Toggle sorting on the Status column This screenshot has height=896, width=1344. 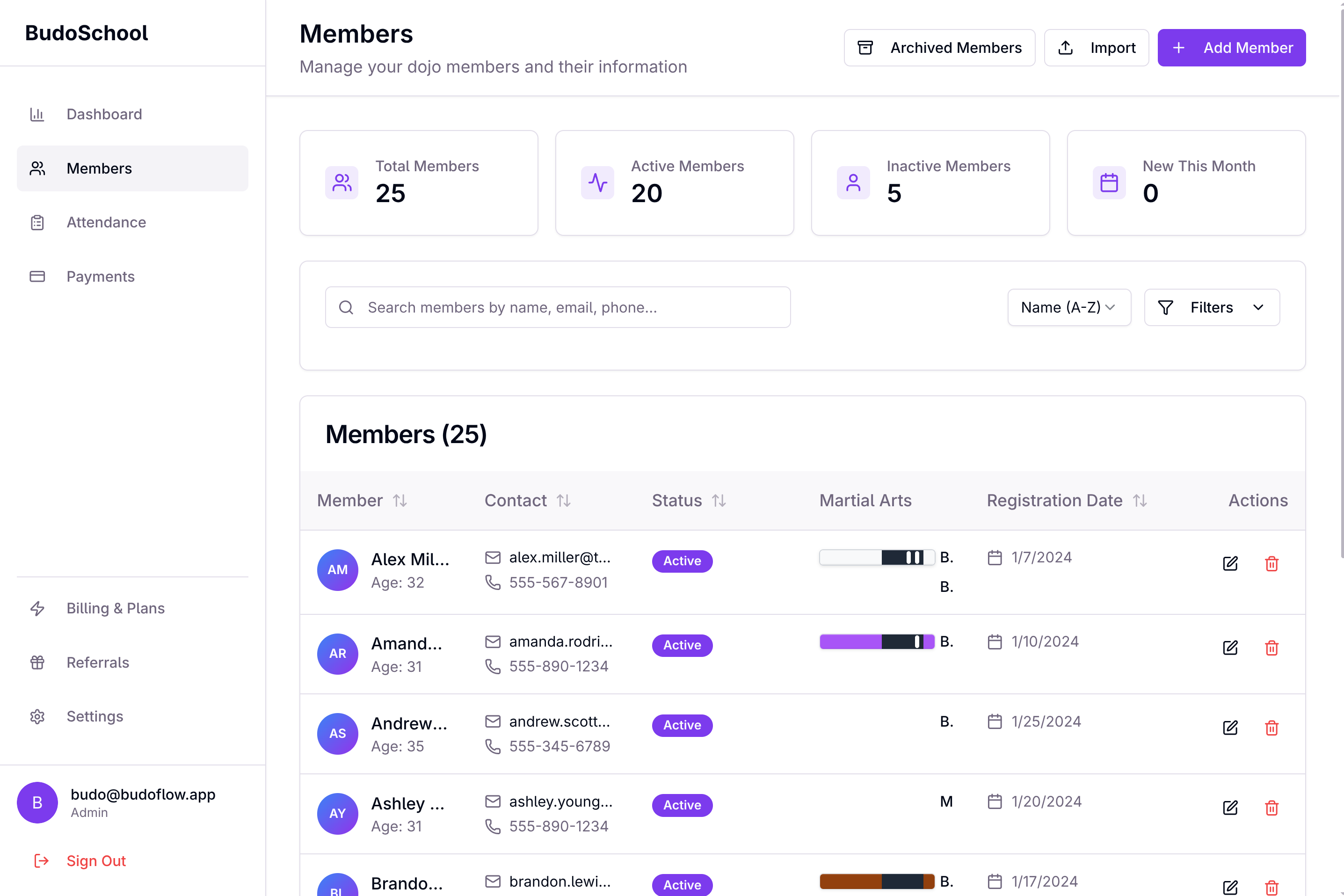719,500
